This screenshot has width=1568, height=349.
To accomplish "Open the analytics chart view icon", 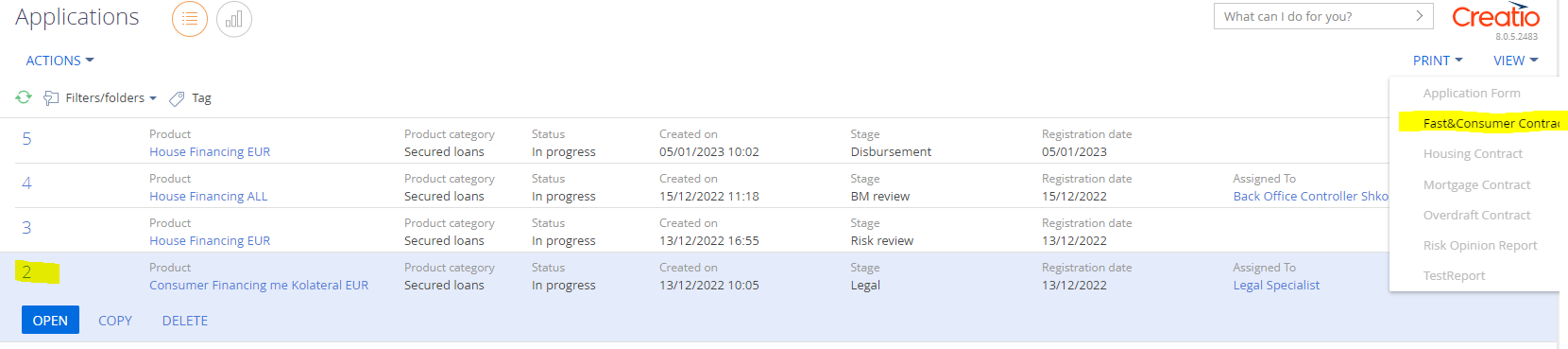I will tap(234, 19).
